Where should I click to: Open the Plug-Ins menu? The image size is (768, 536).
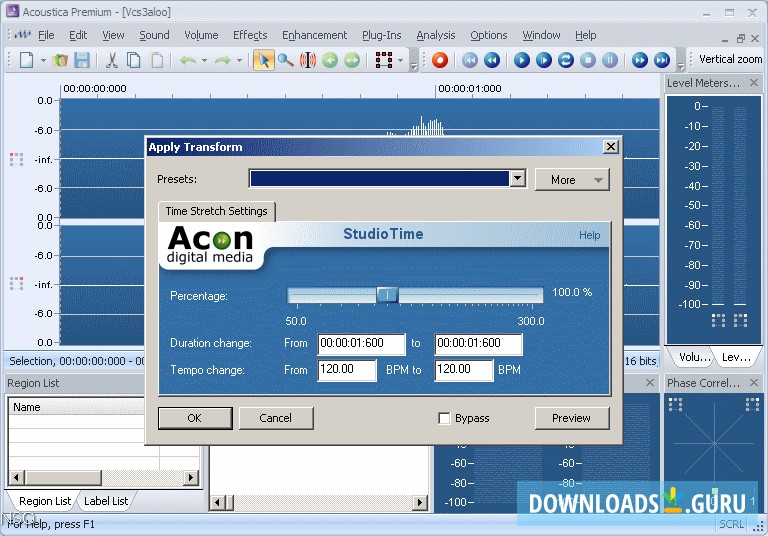(382, 35)
